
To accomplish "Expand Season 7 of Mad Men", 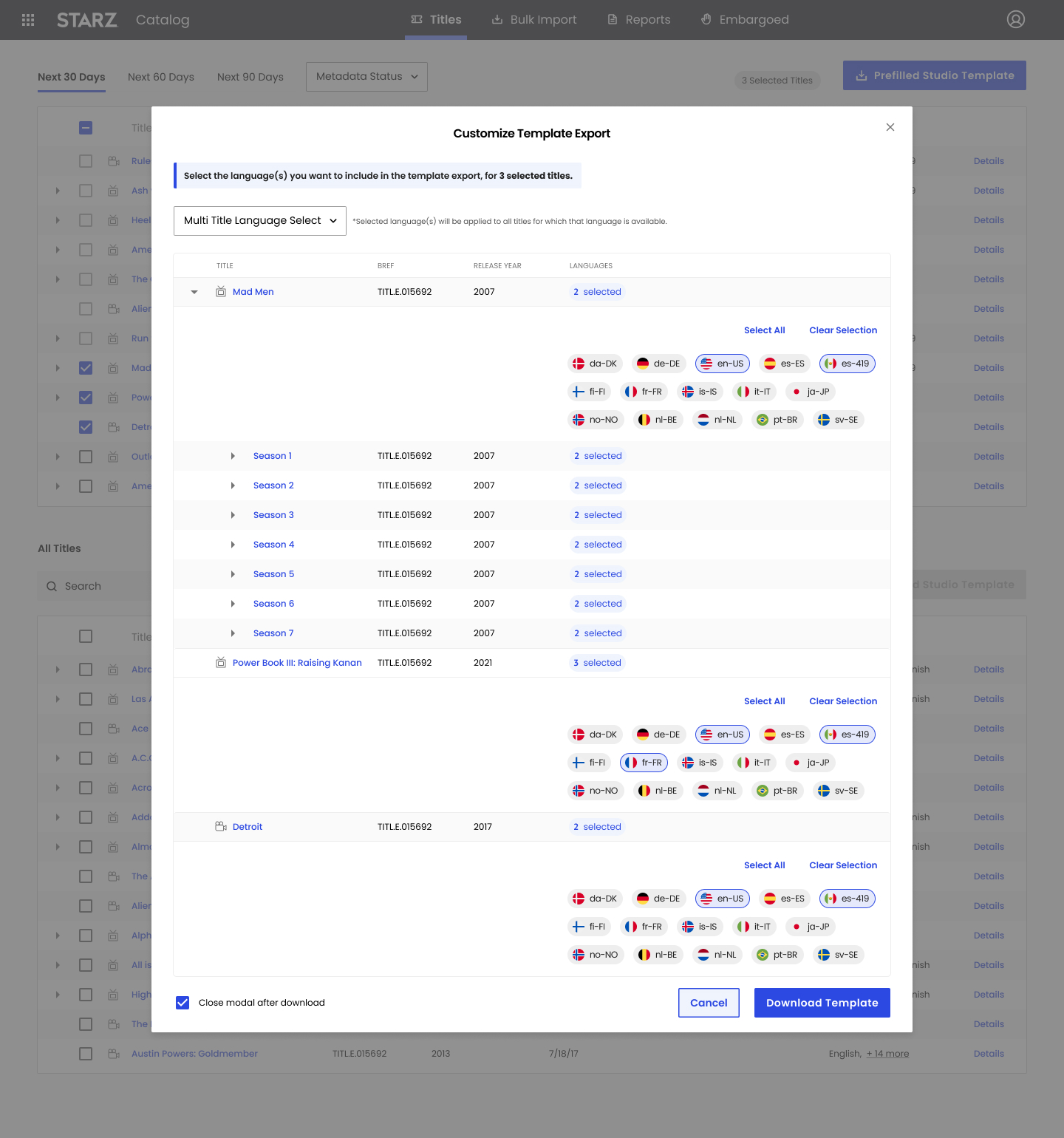I will (x=233, y=633).
